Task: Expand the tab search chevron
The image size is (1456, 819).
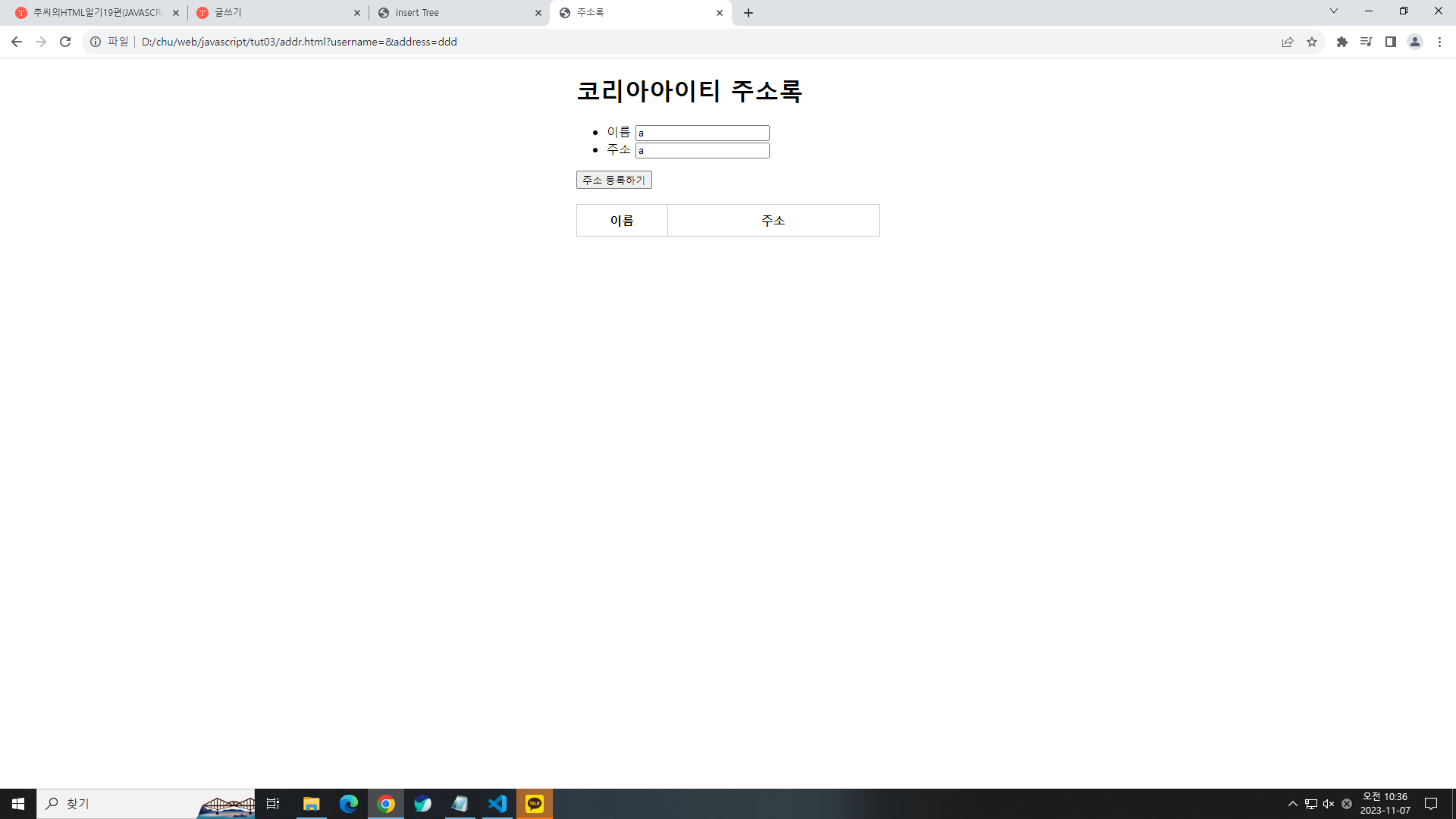Action: 1334,11
